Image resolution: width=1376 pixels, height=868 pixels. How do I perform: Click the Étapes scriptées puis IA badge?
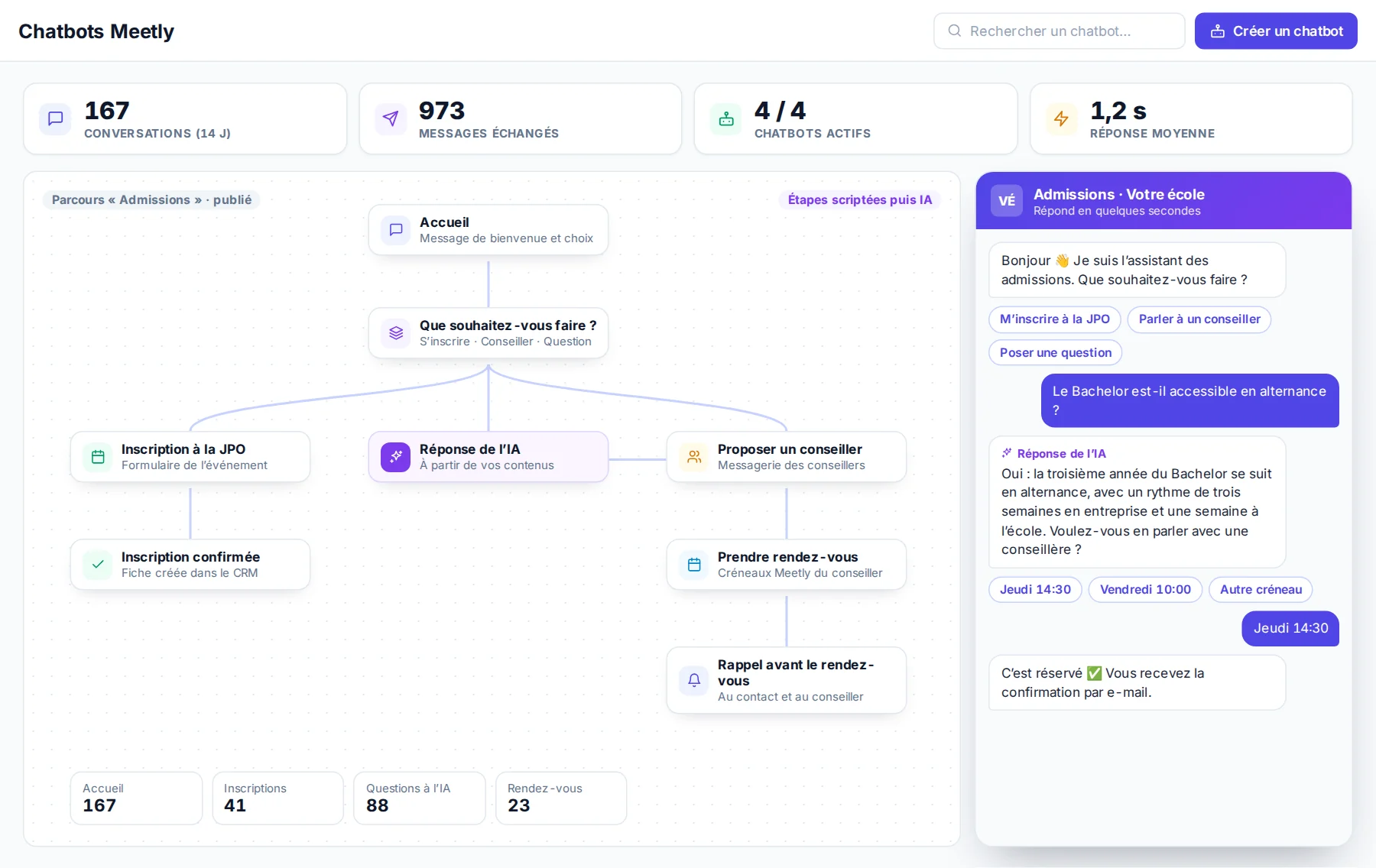pos(860,200)
